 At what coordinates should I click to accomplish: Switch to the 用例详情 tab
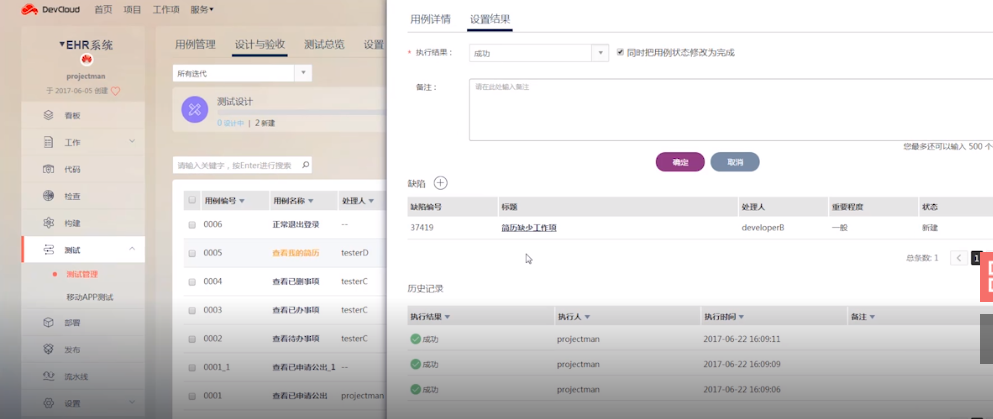[431, 19]
